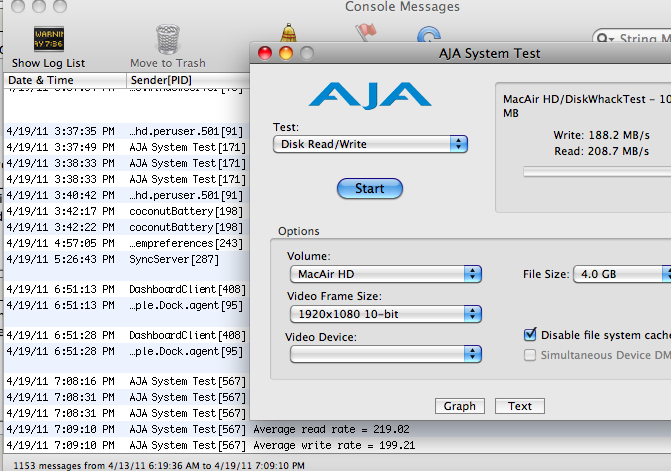Click the Simultaneous Device DMA checkbox
Screen dimensions: 671x471
point(530,355)
